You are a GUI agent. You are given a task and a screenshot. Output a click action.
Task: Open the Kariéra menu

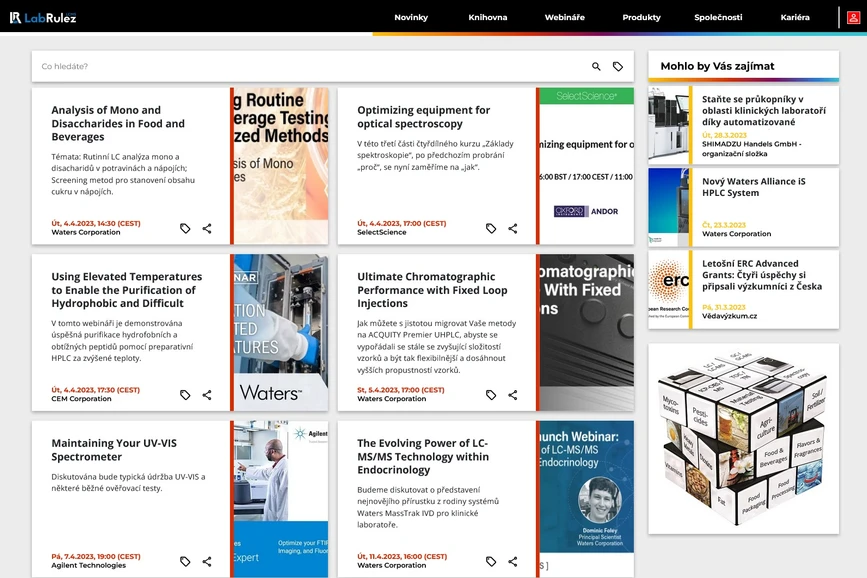795,18
